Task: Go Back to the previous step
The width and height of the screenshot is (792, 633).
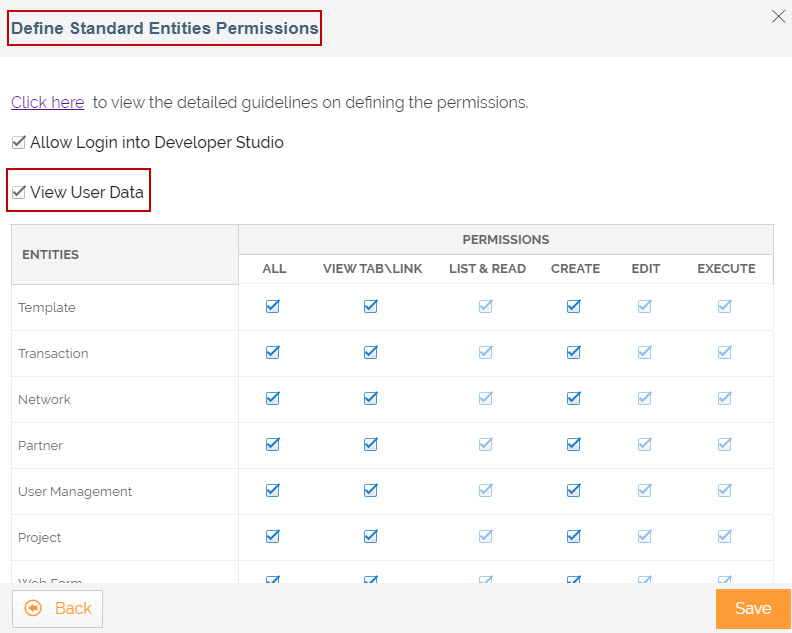Action: [58, 608]
